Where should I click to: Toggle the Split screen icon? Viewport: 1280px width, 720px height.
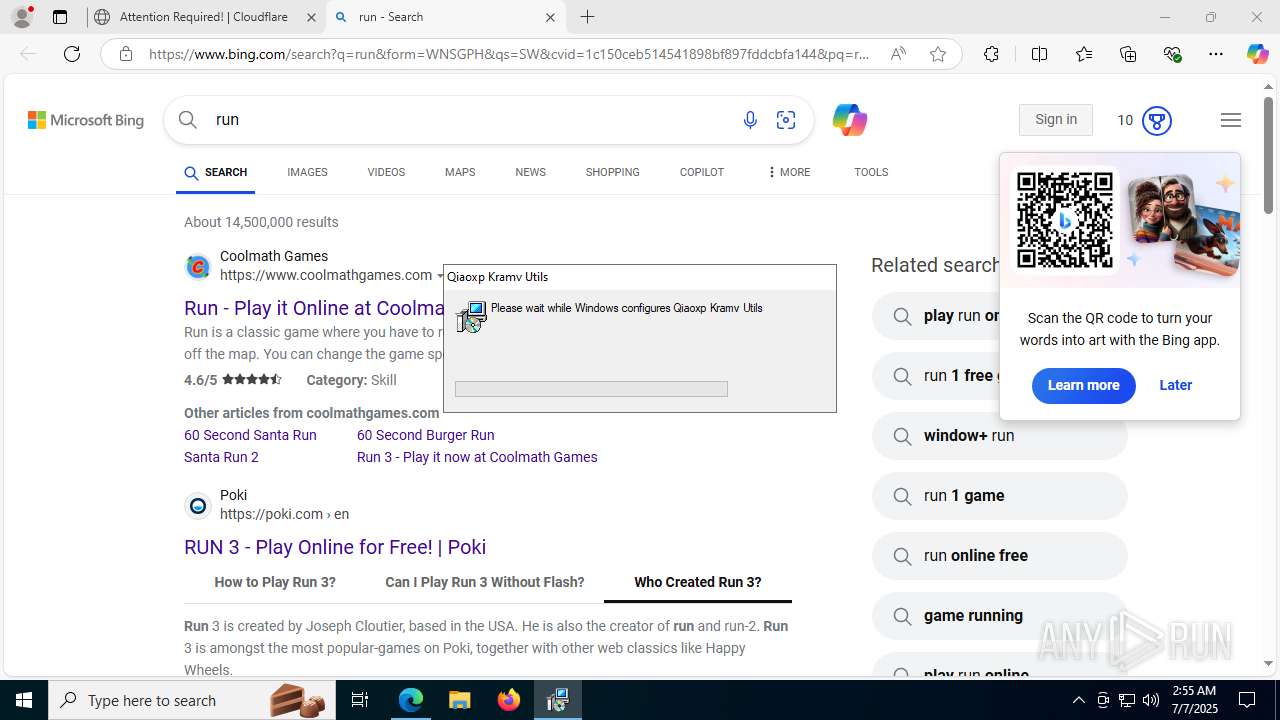coord(1039,54)
